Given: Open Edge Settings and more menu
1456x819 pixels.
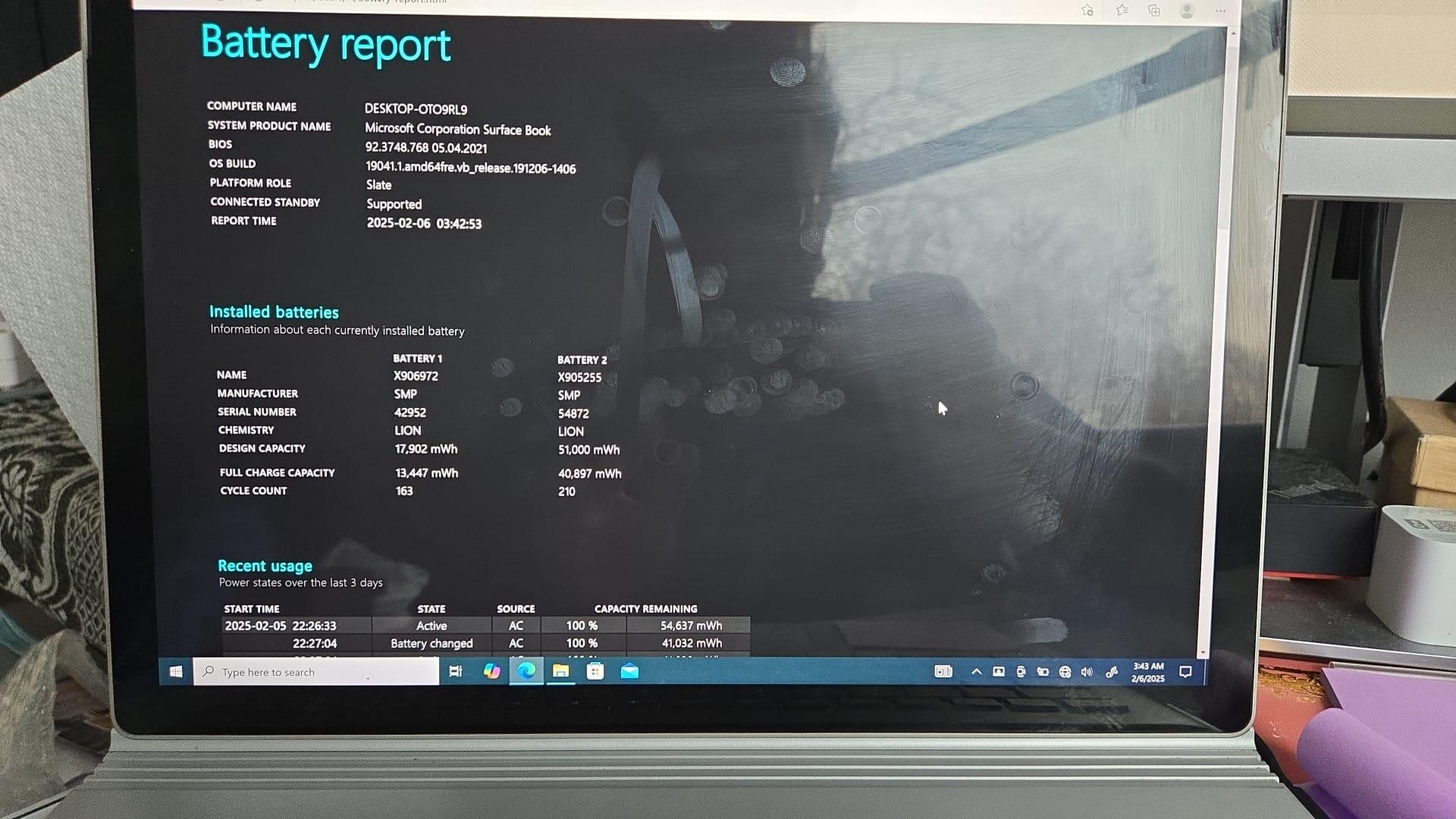Looking at the screenshot, I should (x=1219, y=11).
